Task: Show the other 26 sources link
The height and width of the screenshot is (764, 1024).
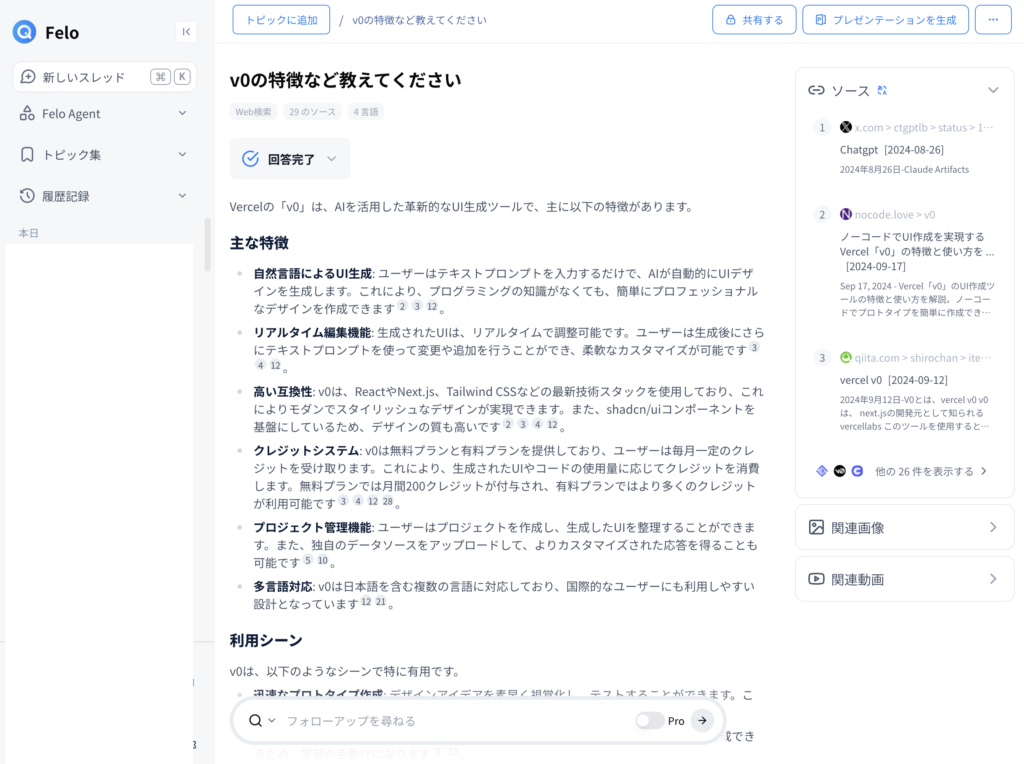Action: coord(930,470)
